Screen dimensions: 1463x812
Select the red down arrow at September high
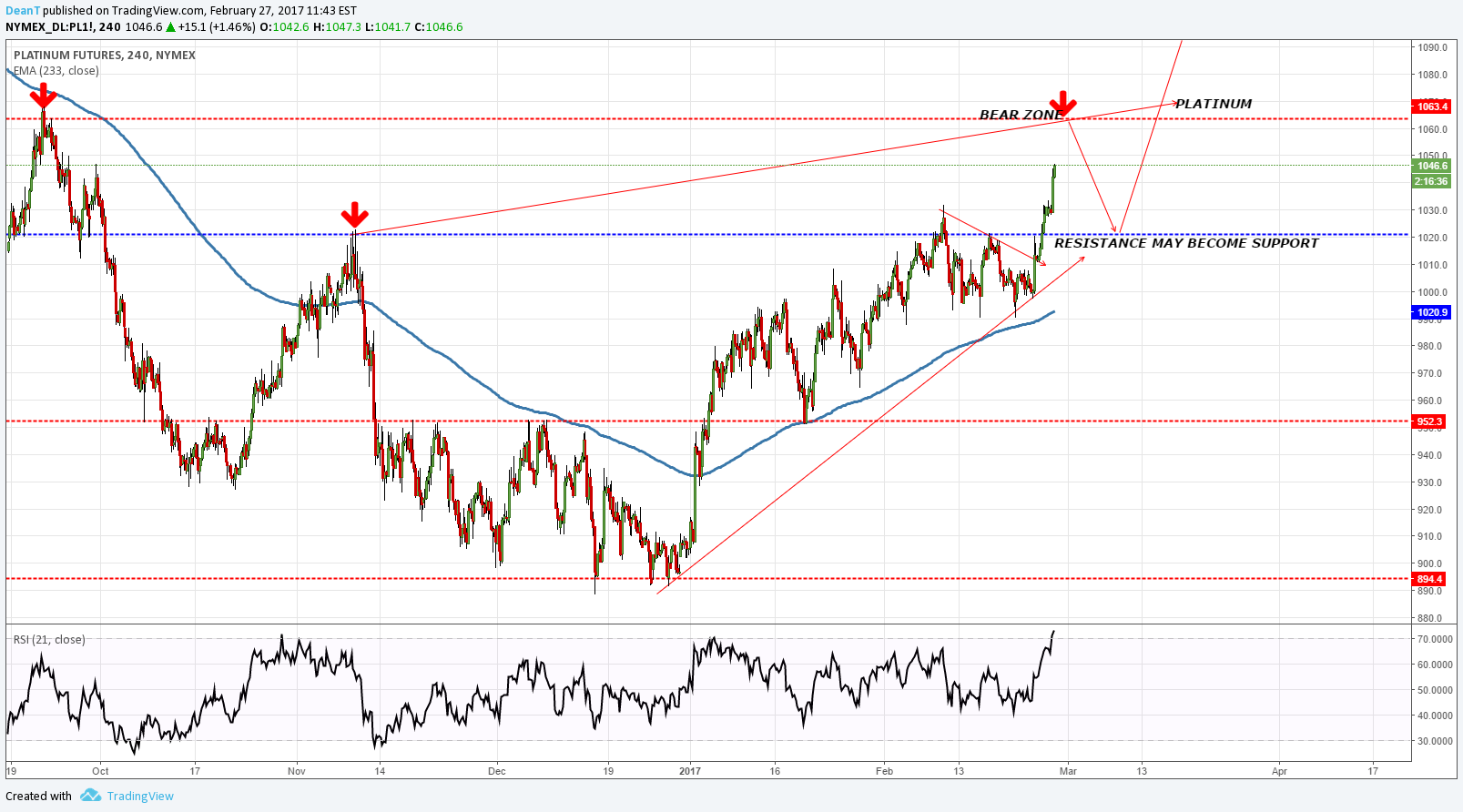(x=43, y=96)
